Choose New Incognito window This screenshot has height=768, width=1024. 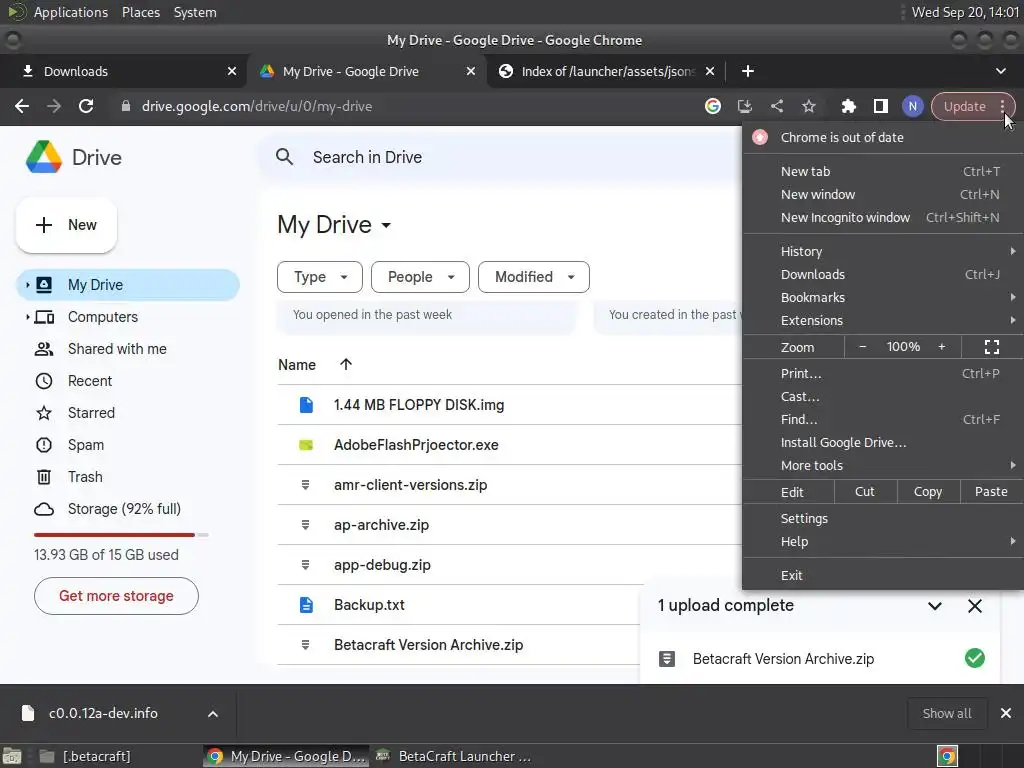pyautogui.click(x=883, y=217)
